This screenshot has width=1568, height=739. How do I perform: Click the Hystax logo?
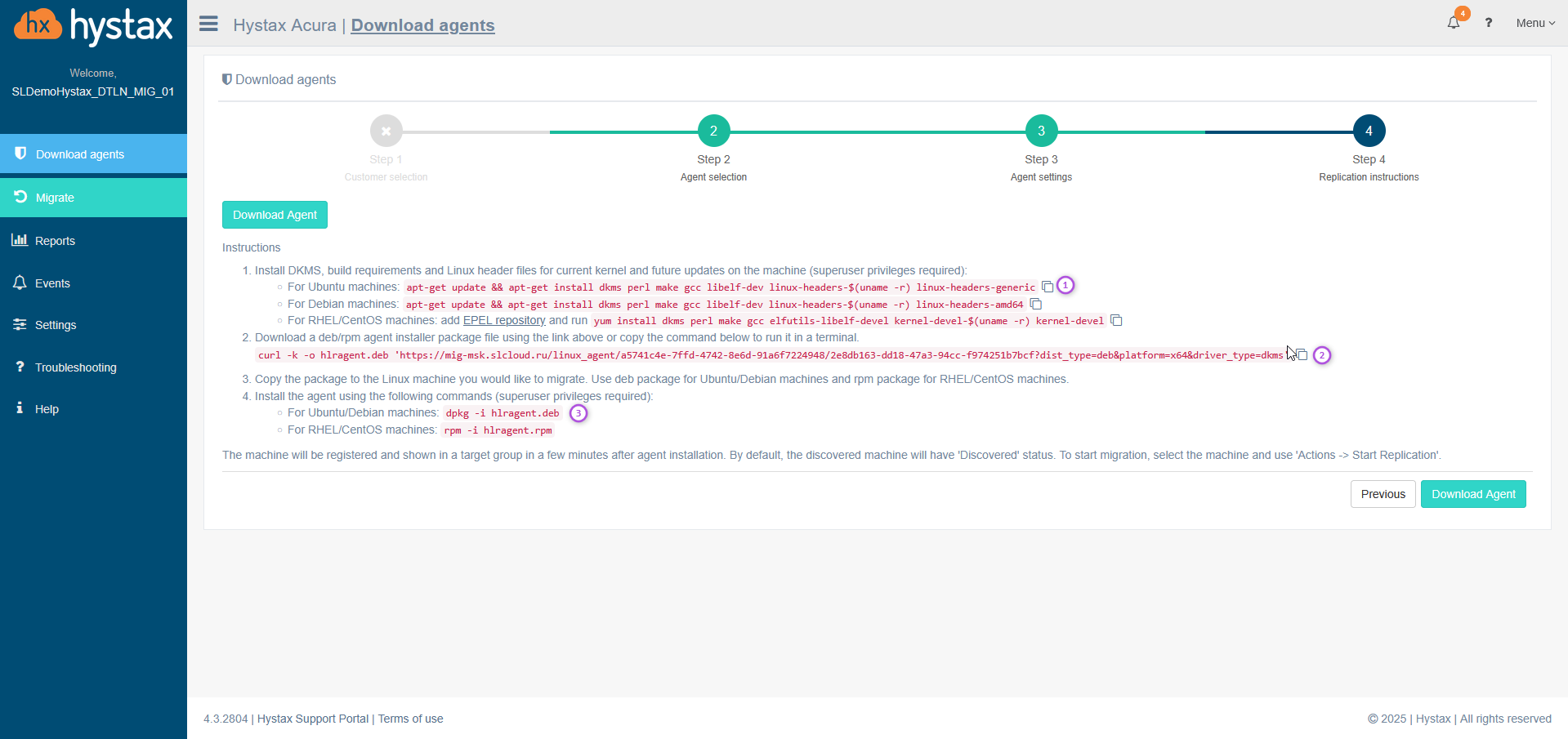(93, 26)
